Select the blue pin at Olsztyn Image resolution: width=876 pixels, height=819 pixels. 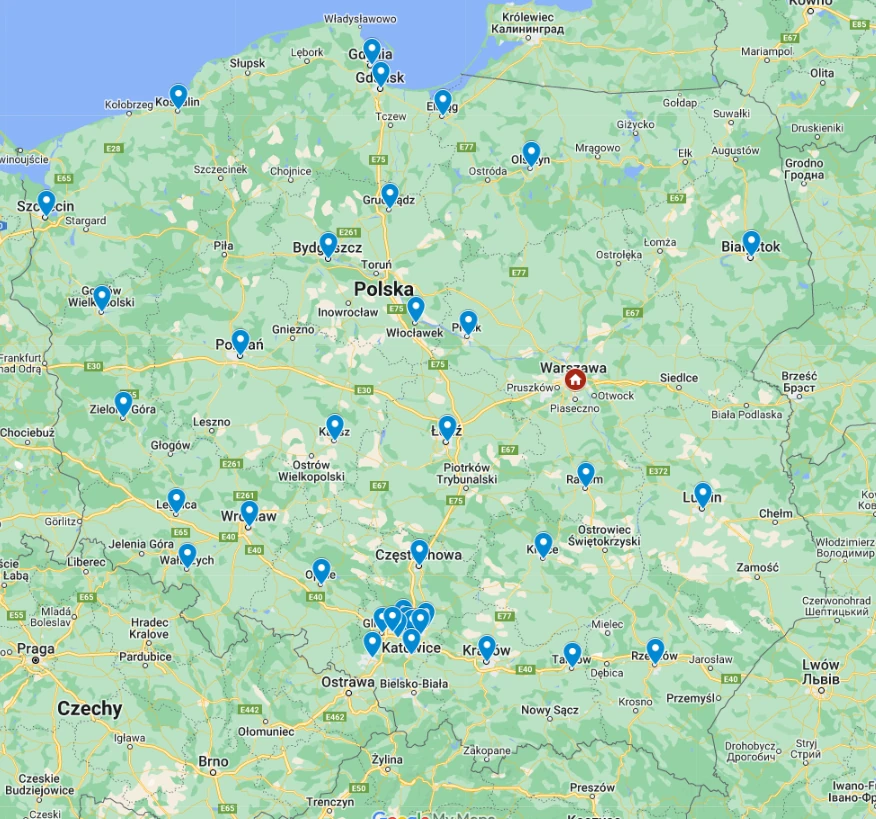pyautogui.click(x=531, y=153)
